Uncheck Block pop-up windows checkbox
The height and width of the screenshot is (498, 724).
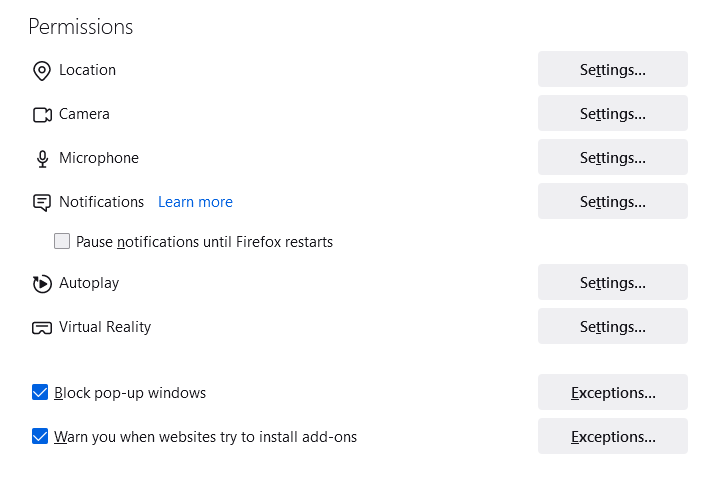(40, 393)
